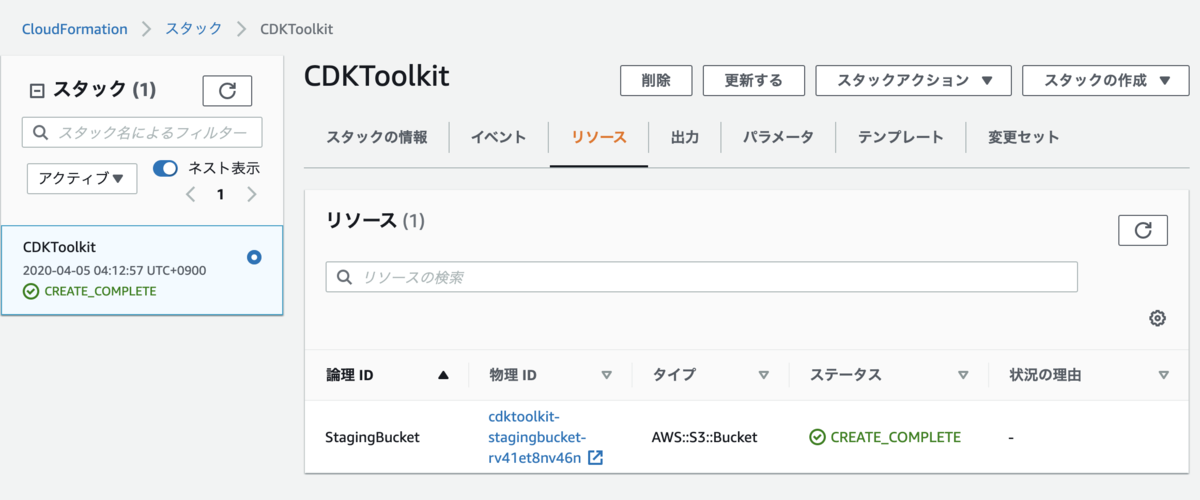Sort by タイプ column arrow
1200x500 pixels.
coord(763,376)
